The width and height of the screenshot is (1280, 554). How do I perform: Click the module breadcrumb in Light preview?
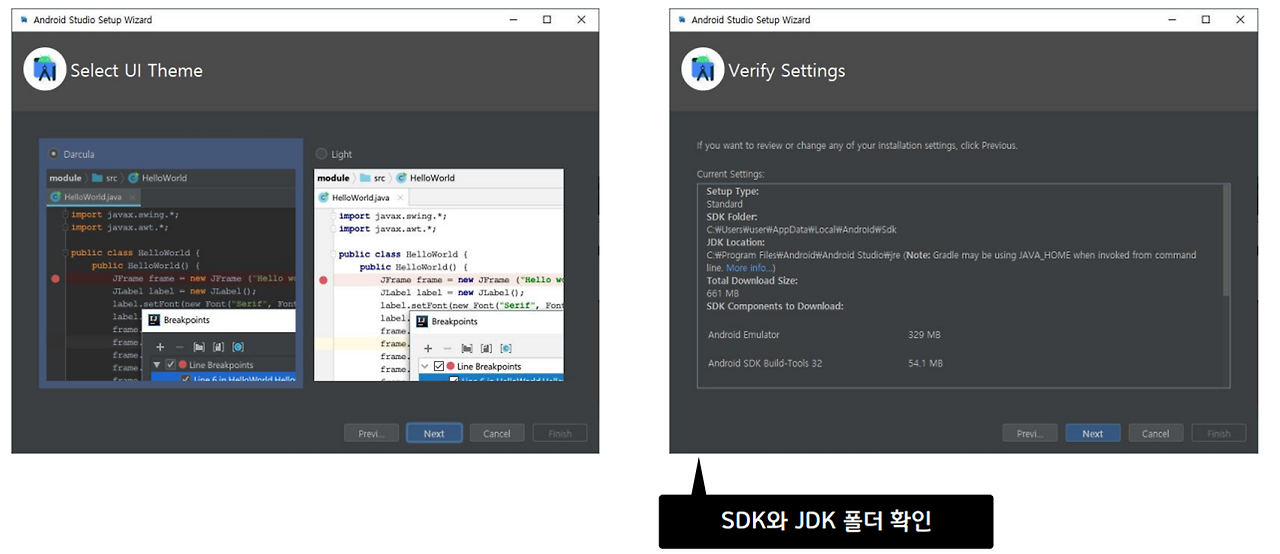tap(333, 178)
